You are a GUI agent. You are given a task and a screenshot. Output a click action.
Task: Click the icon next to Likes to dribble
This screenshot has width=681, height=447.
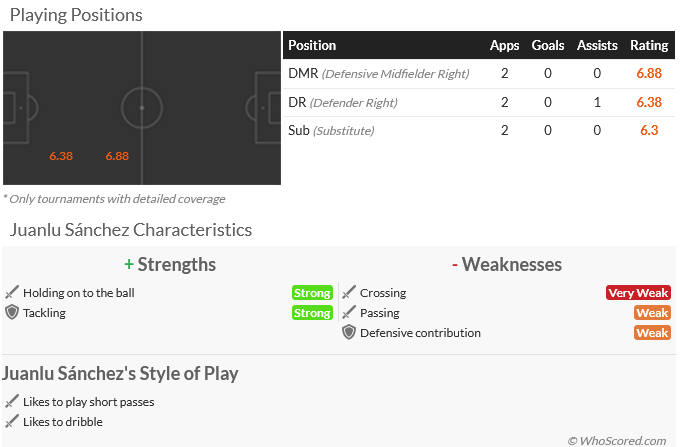[x=12, y=422]
